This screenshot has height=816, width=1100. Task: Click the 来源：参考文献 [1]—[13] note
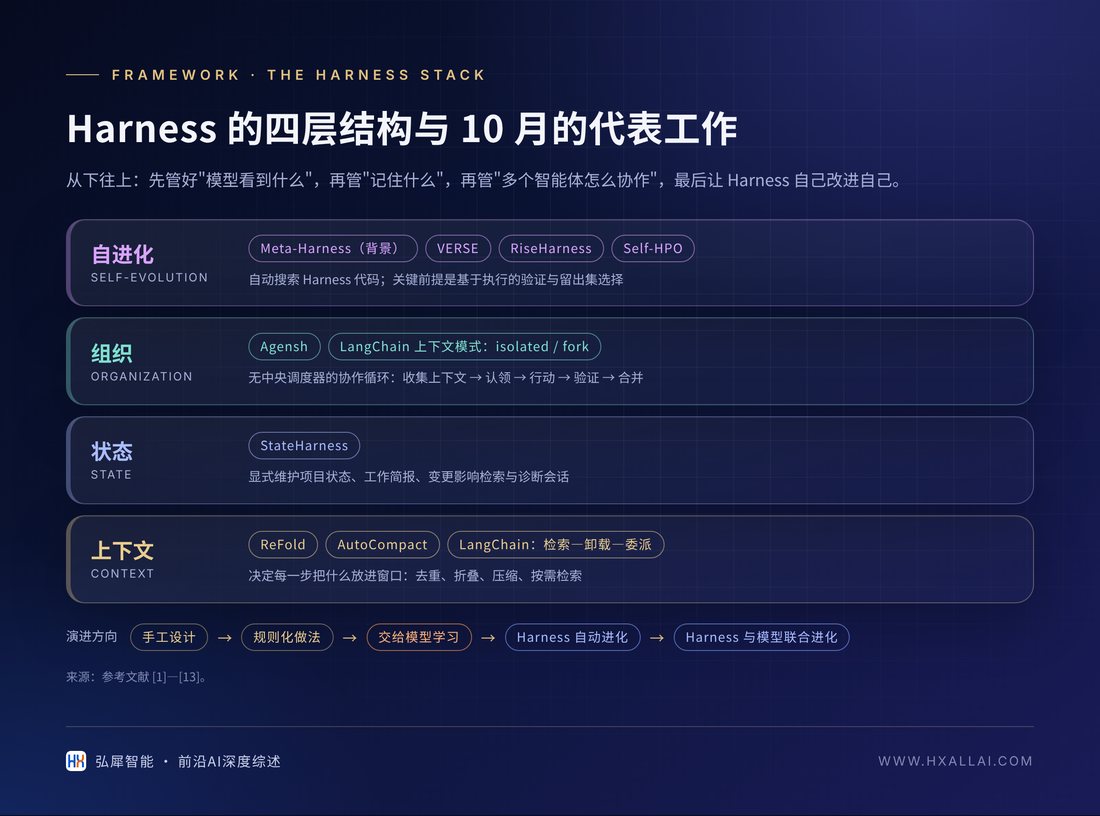coord(136,677)
